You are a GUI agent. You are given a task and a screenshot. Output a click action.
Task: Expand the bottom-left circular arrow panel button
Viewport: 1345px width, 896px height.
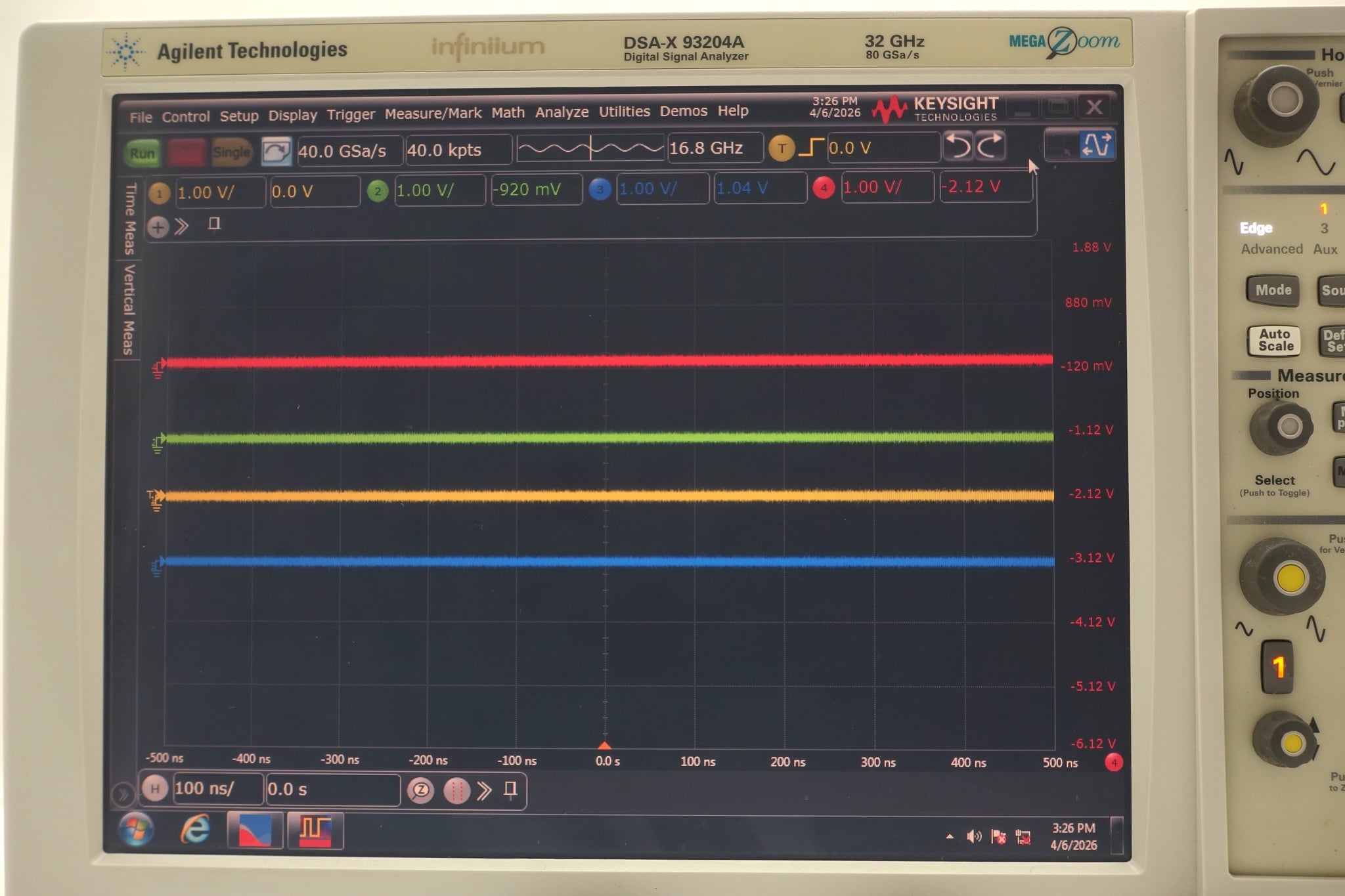122,794
